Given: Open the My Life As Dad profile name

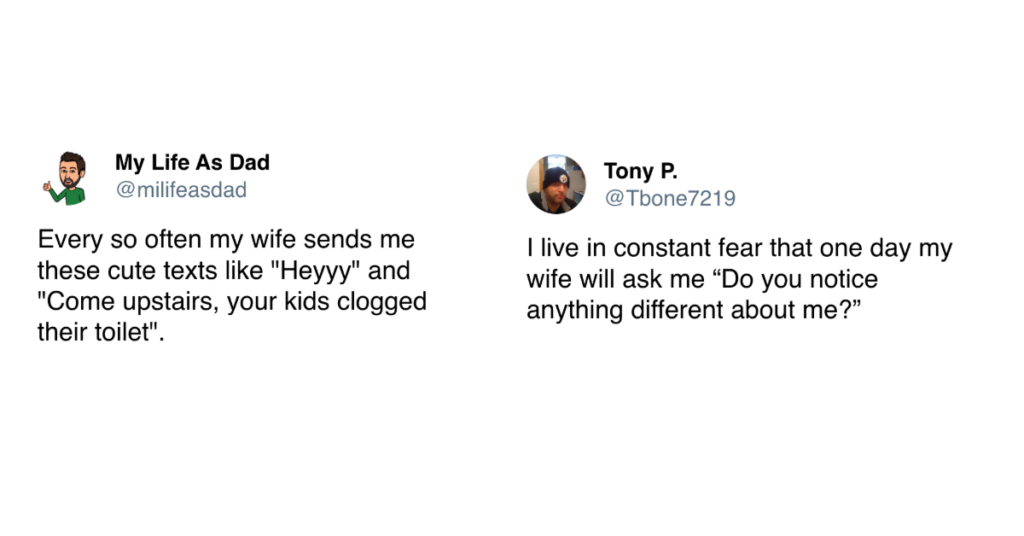Looking at the screenshot, I should [192, 162].
